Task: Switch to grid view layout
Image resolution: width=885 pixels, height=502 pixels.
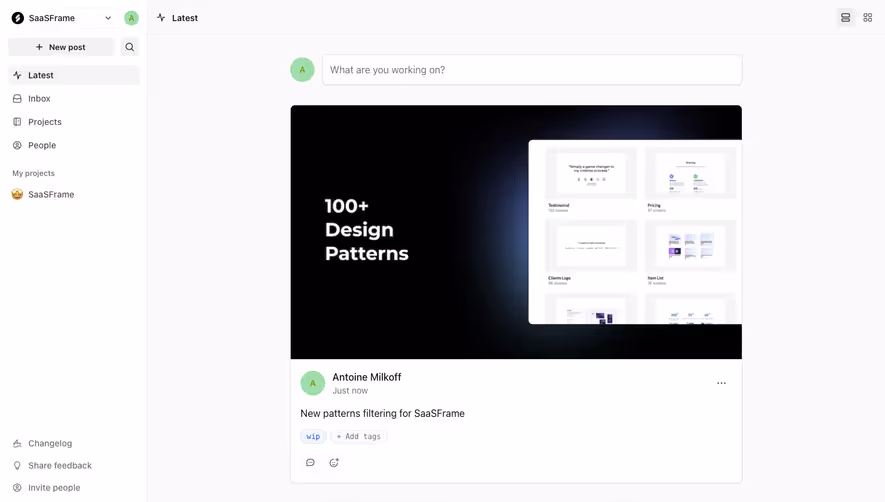Action: tap(868, 18)
